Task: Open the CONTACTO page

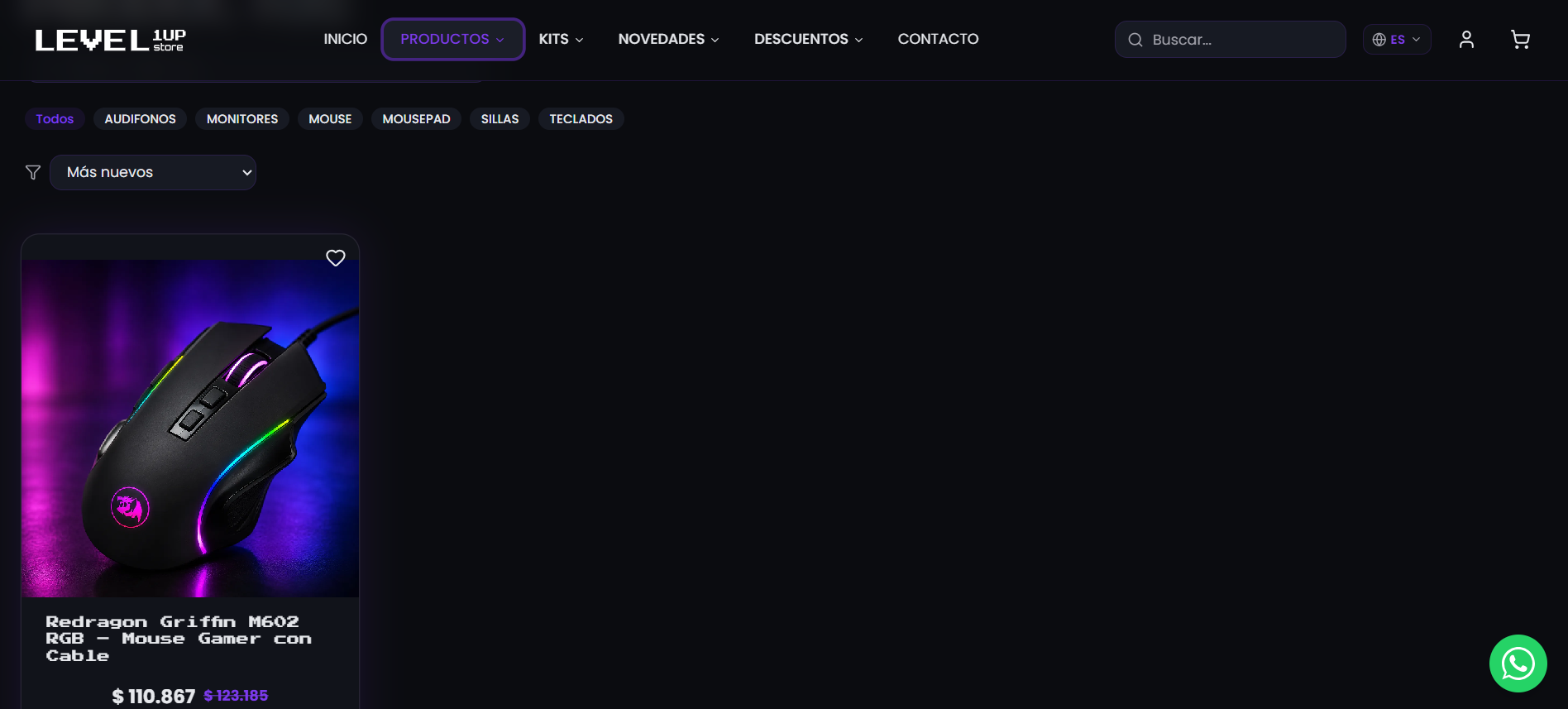Action: 938,39
